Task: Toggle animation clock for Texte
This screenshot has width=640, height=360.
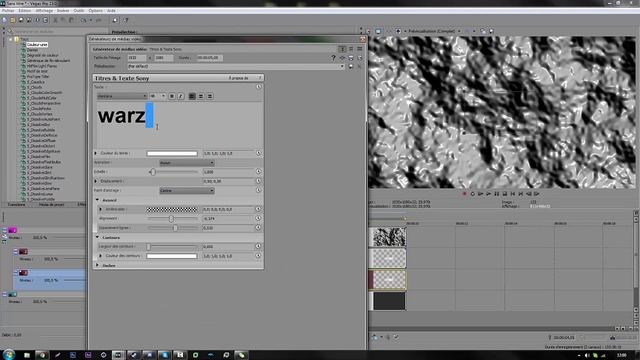Action: [259, 87]
